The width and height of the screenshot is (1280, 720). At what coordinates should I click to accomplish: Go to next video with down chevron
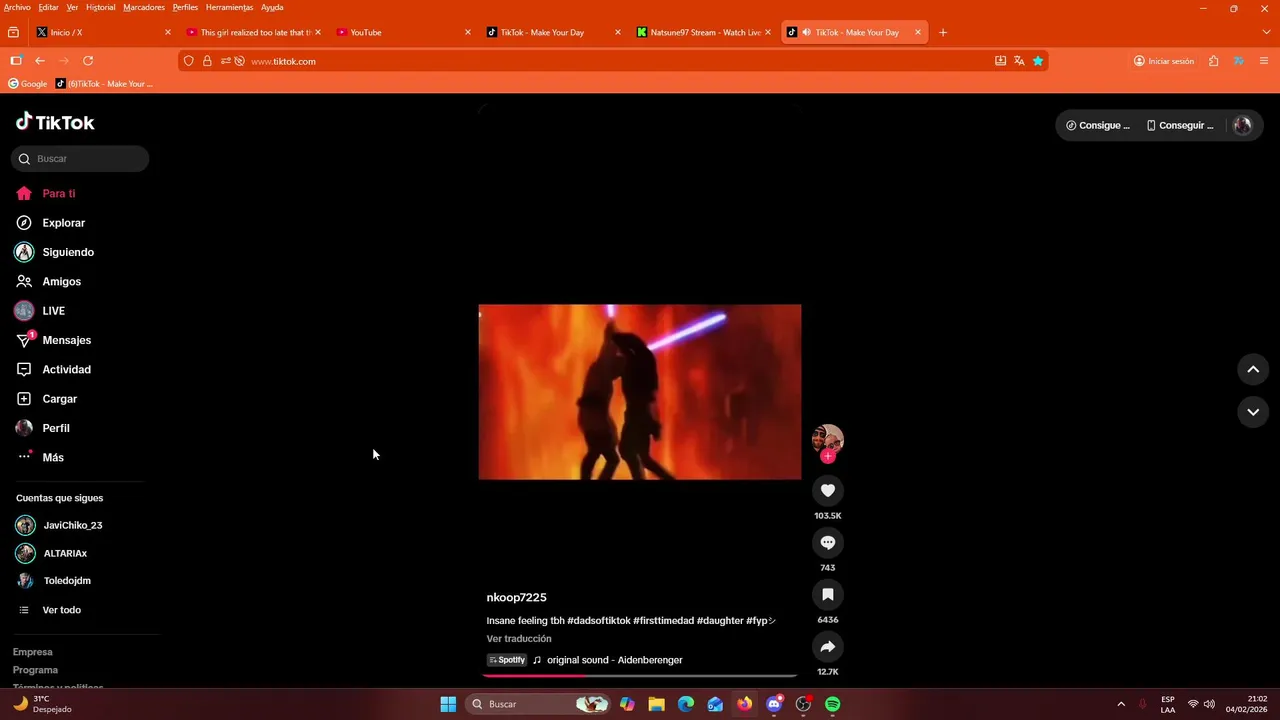click(x=1253, y=411)
